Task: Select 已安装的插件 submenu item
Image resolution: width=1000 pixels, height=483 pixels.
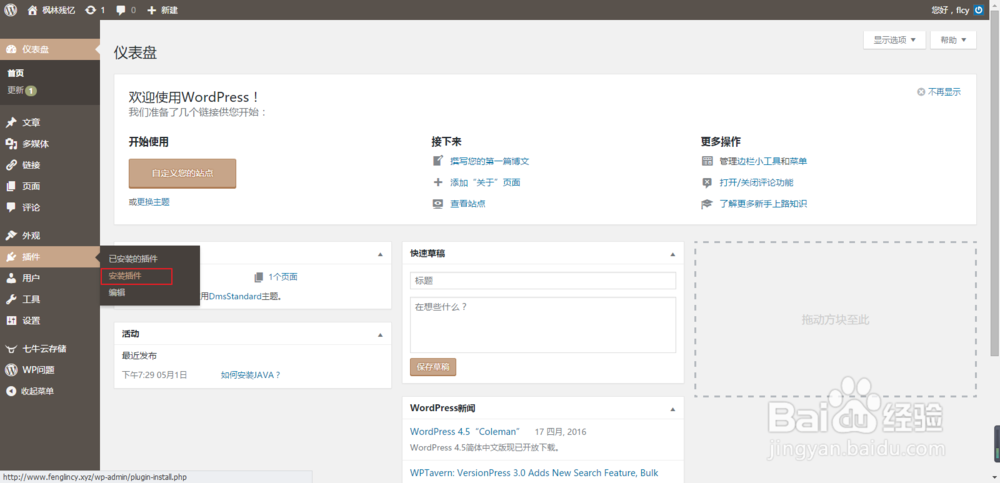Action: click(133, 258)
